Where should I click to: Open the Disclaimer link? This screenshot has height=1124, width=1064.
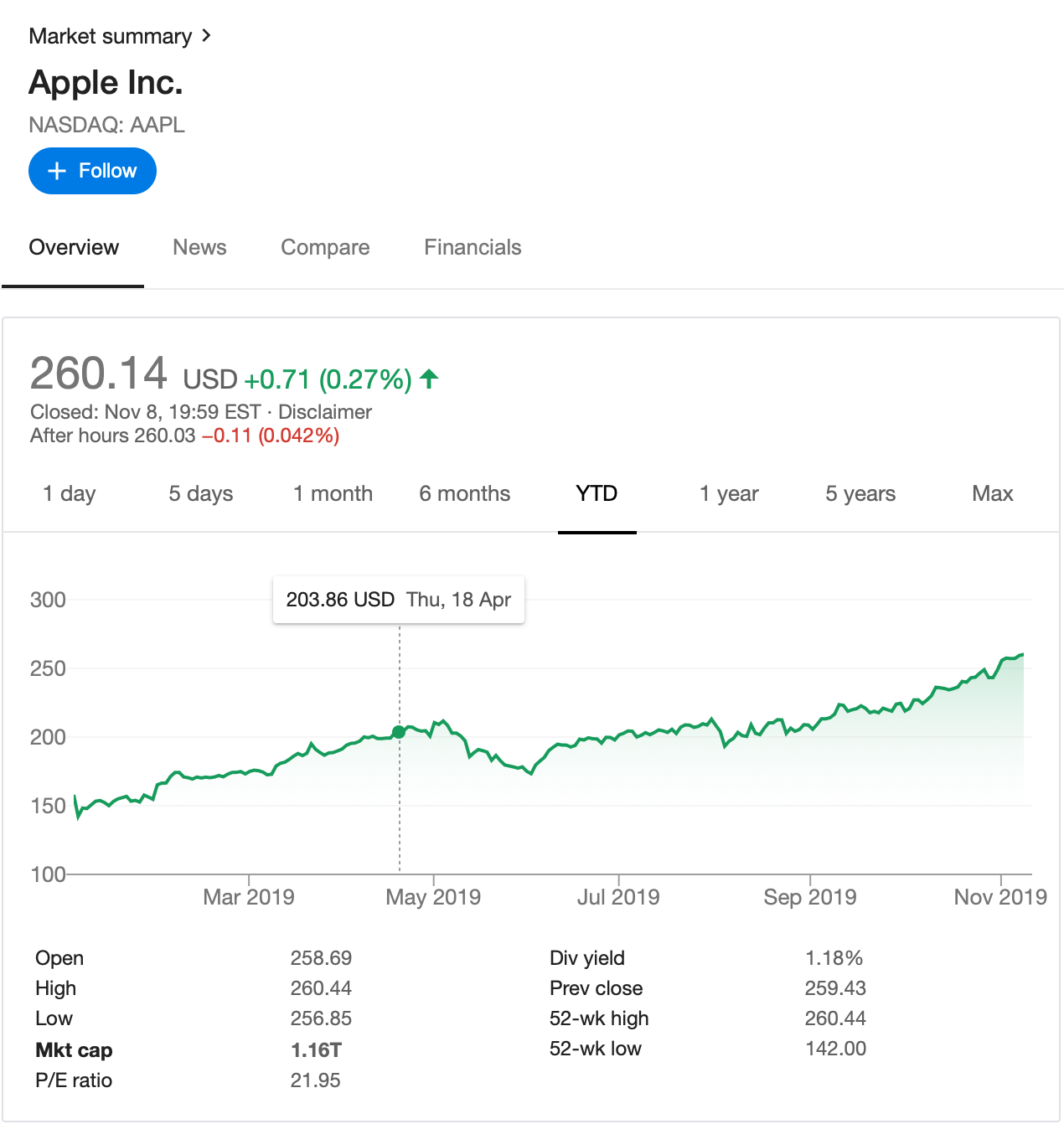325,412
